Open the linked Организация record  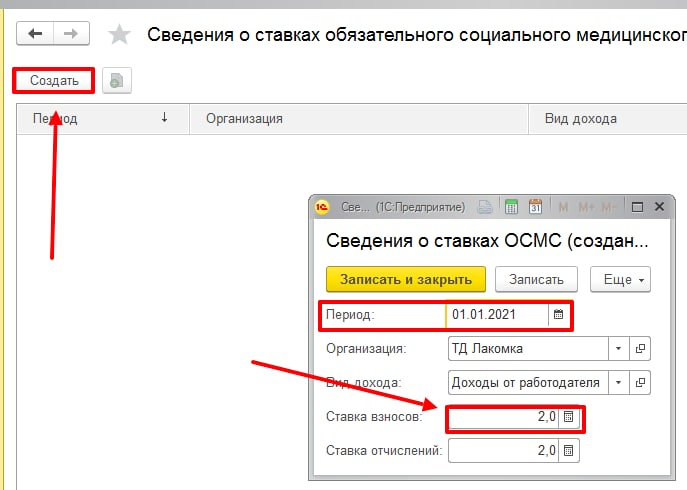pyautogui.click(x=641, y=349)
